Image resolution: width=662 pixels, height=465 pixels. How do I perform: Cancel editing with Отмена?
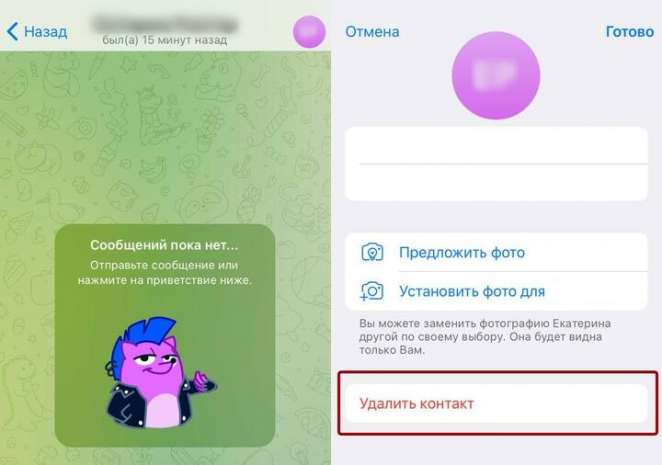click(372, 32)
